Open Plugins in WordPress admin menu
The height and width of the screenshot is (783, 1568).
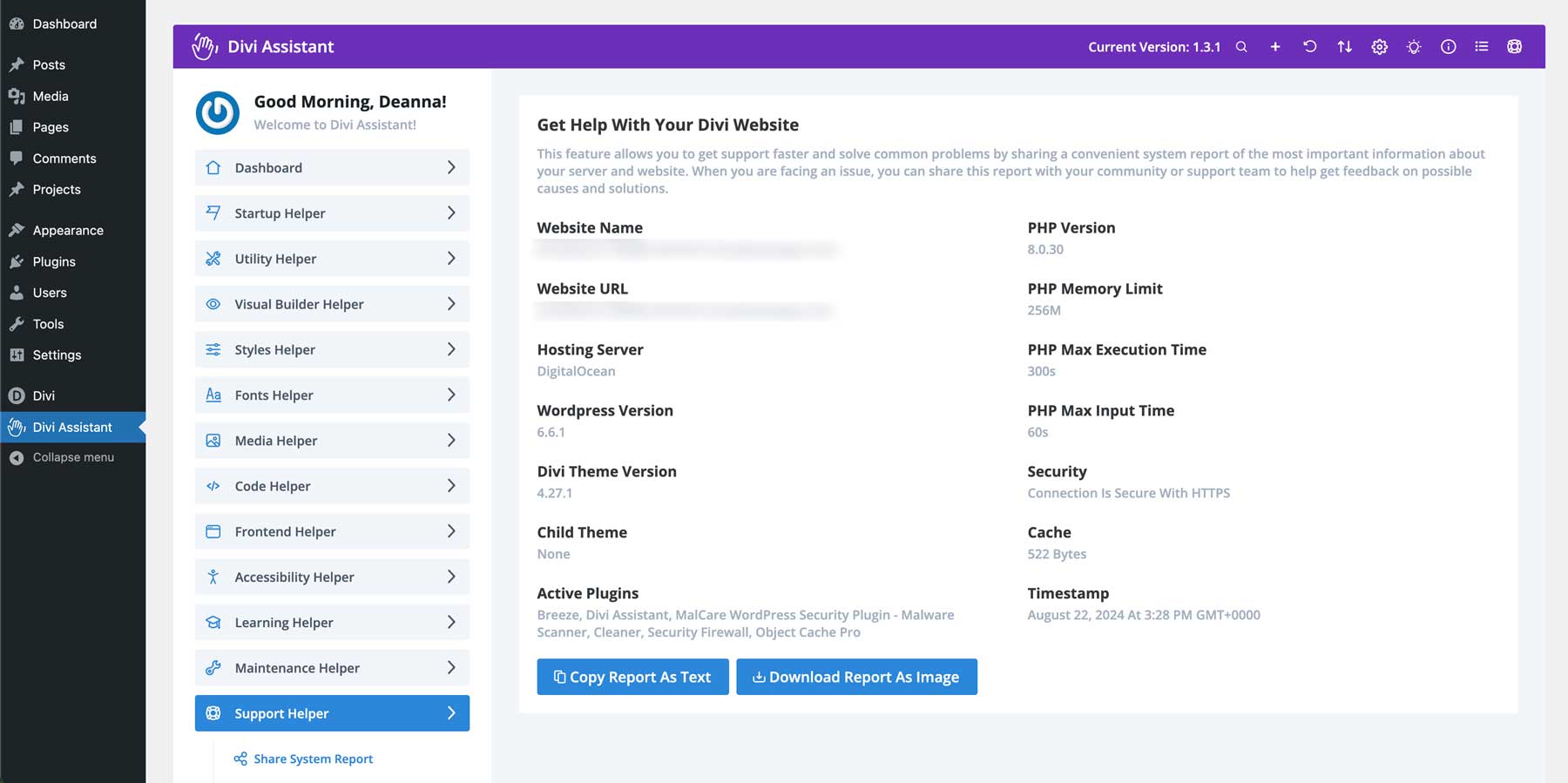click(x=54, y=261)
